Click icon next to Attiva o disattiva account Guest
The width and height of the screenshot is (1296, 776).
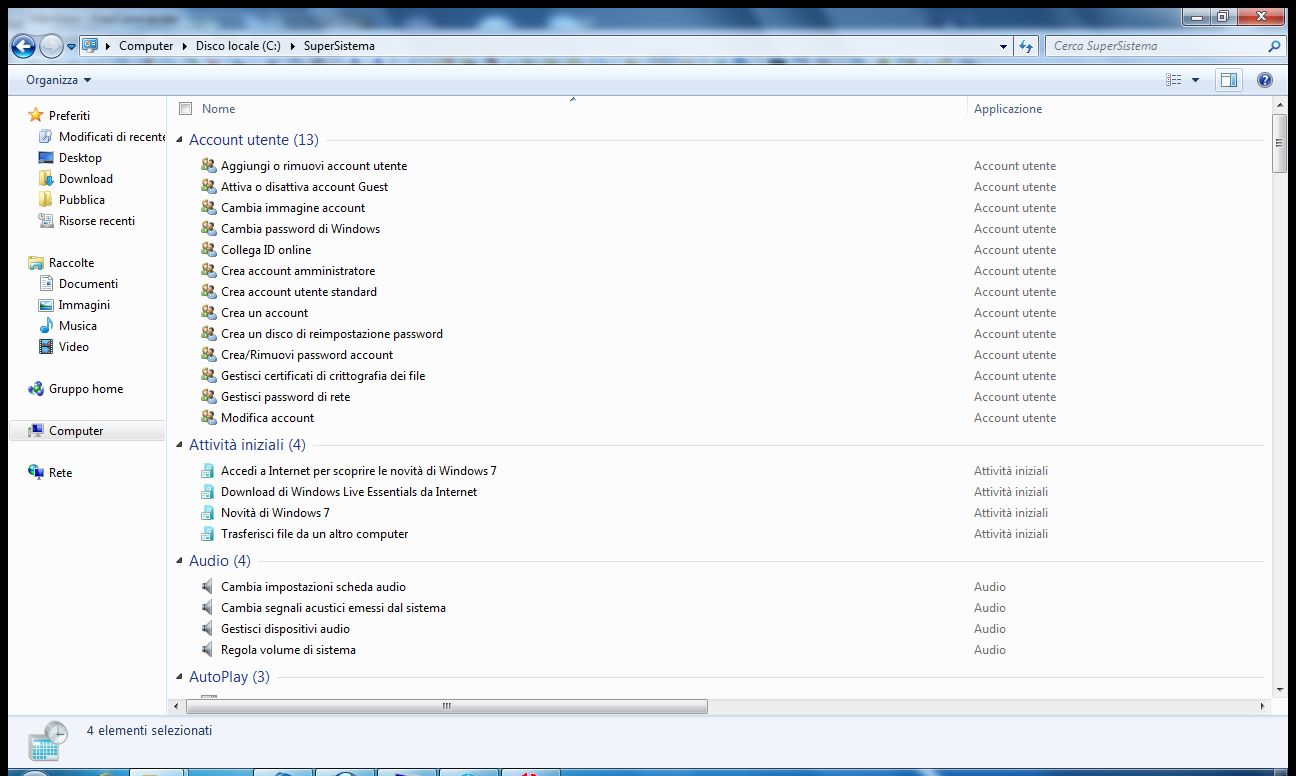point(208,187)
